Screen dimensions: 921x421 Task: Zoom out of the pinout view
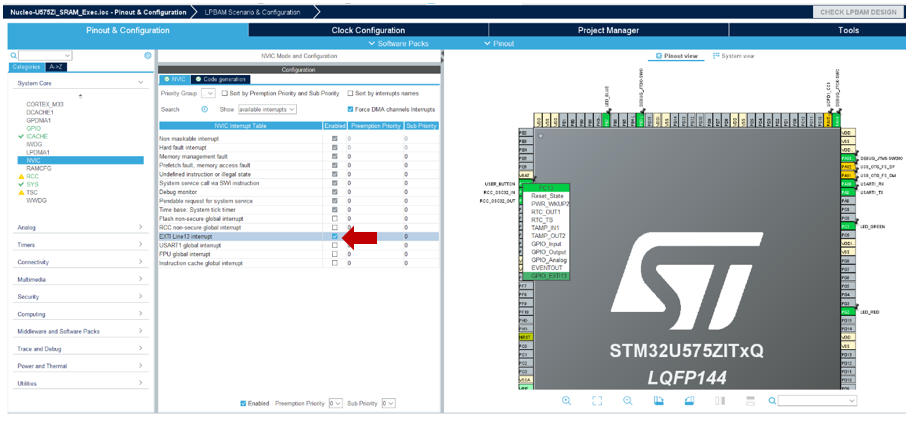(627, 400)
